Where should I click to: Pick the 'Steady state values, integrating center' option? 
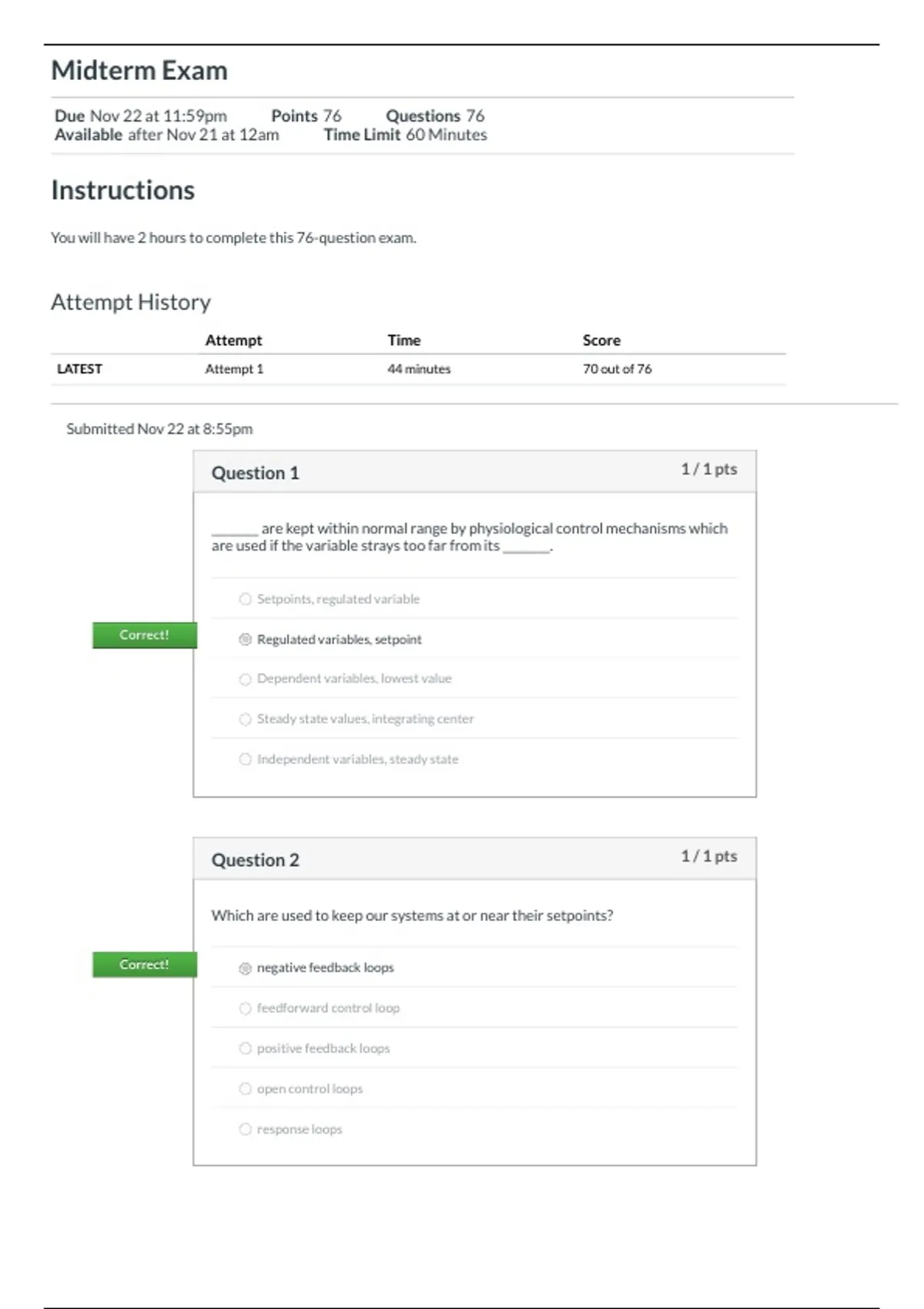[x=245, y=719]
